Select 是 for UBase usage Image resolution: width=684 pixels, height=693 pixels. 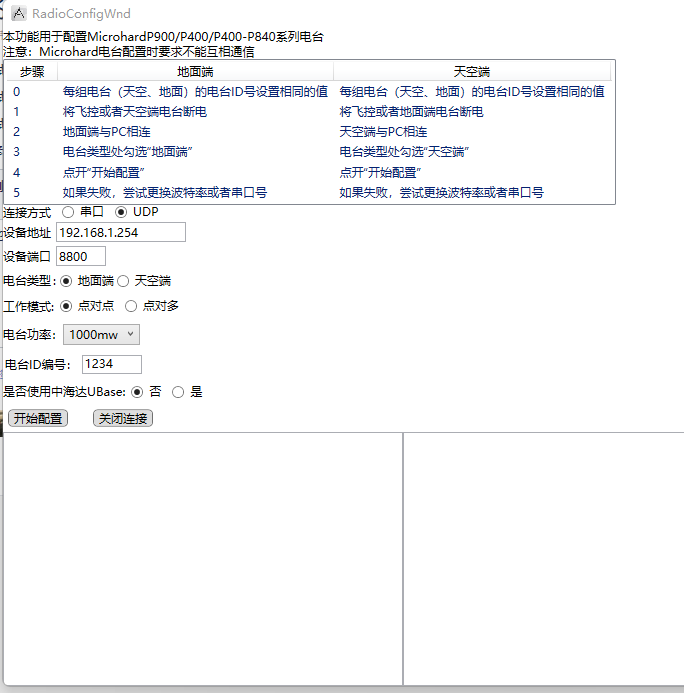pos(178,392)
